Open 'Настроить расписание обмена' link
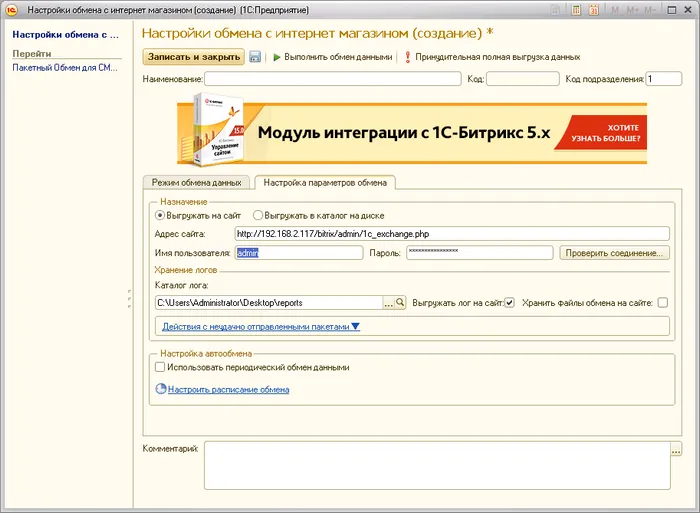The image size is (700, 513). pyautogui.click(x=228, y=389)
